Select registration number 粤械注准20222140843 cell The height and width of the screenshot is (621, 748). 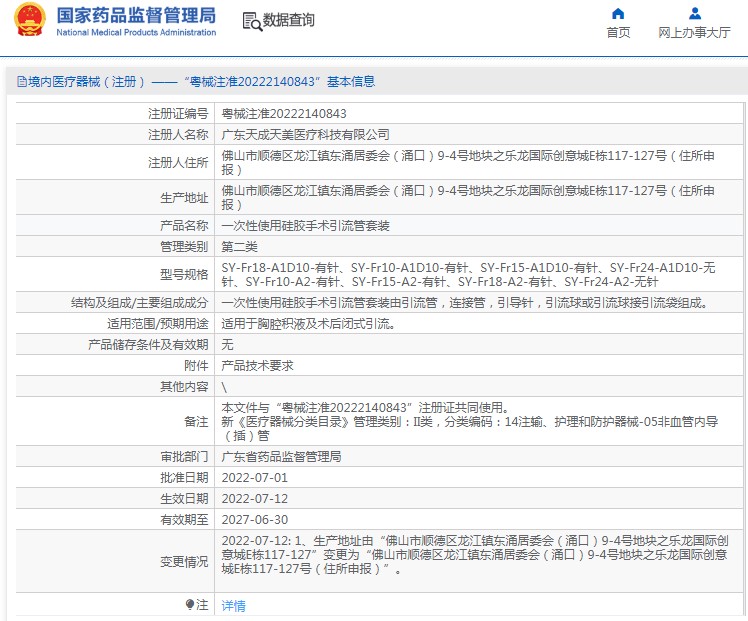point(284,114)
